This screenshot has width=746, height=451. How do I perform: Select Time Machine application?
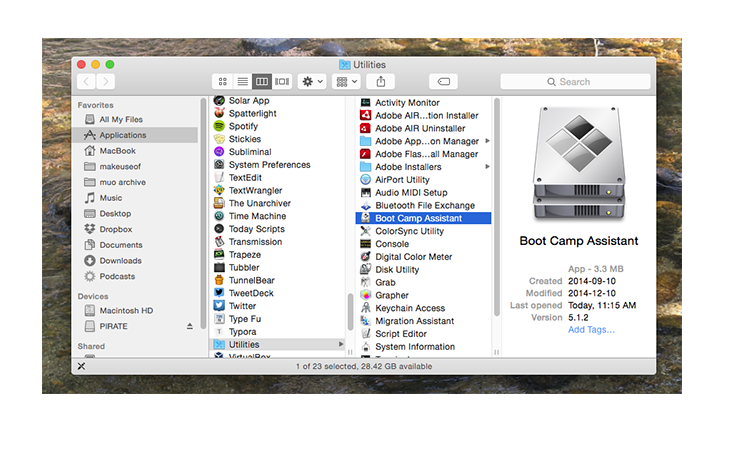click(x=257, y=216)
